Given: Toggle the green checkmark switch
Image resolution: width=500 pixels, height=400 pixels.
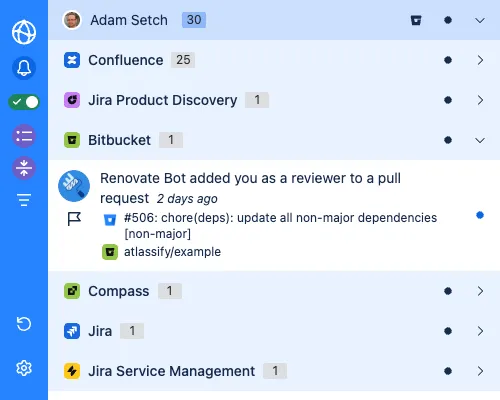Looking at the screenshot, I should tap(24, 102).
